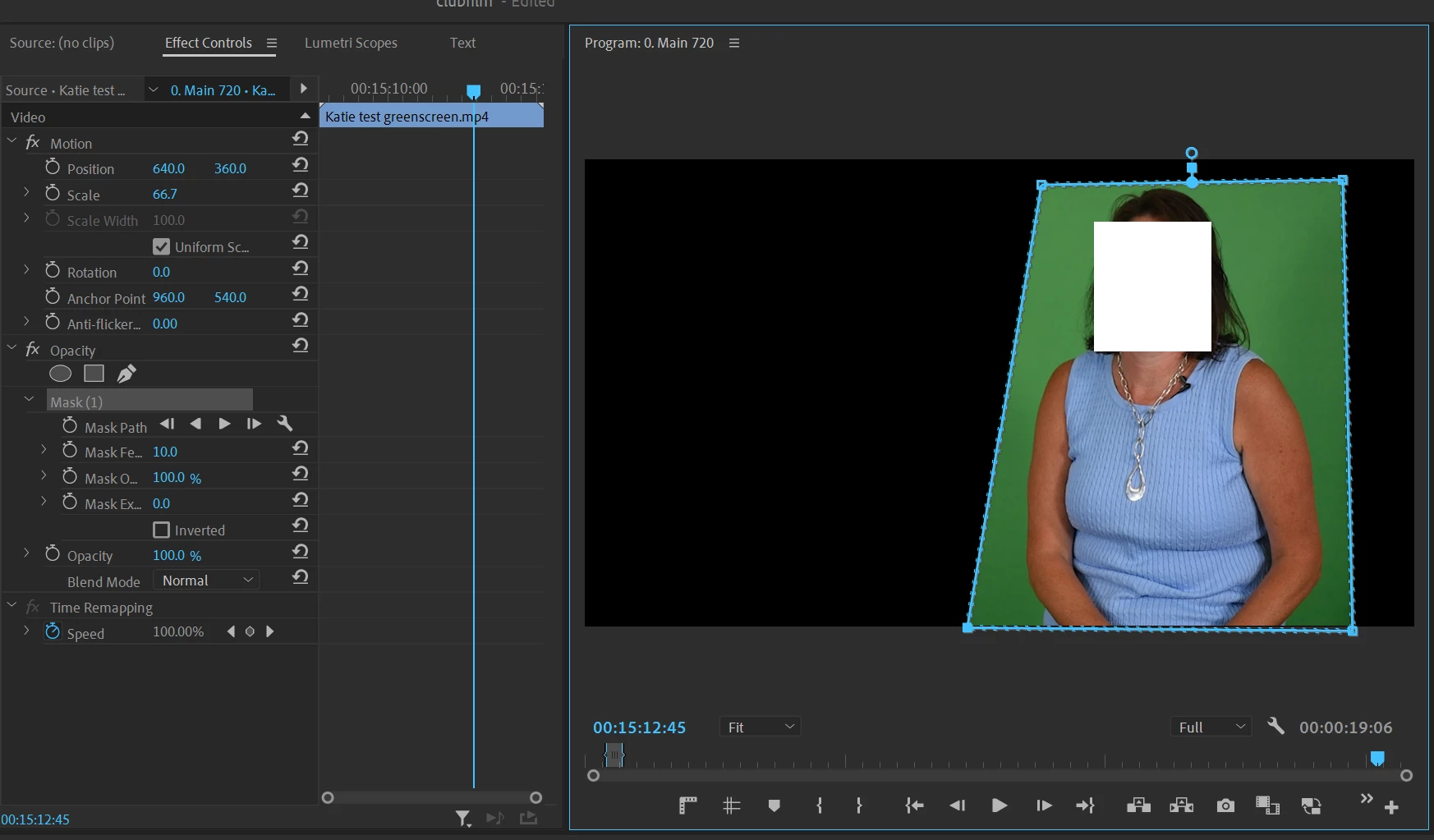Open the Full playback resolution dropdown
This screenshot has width=1434, height=840.
point(1211,727)
